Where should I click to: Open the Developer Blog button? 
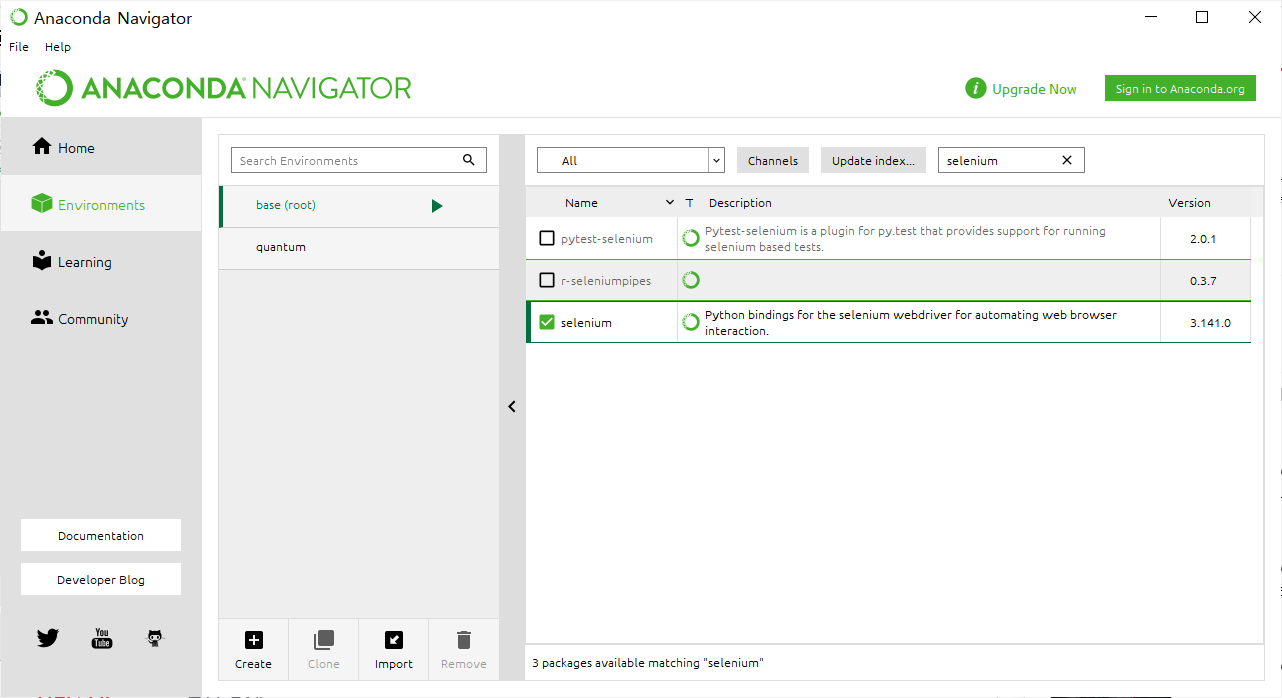tap(101, 579)
